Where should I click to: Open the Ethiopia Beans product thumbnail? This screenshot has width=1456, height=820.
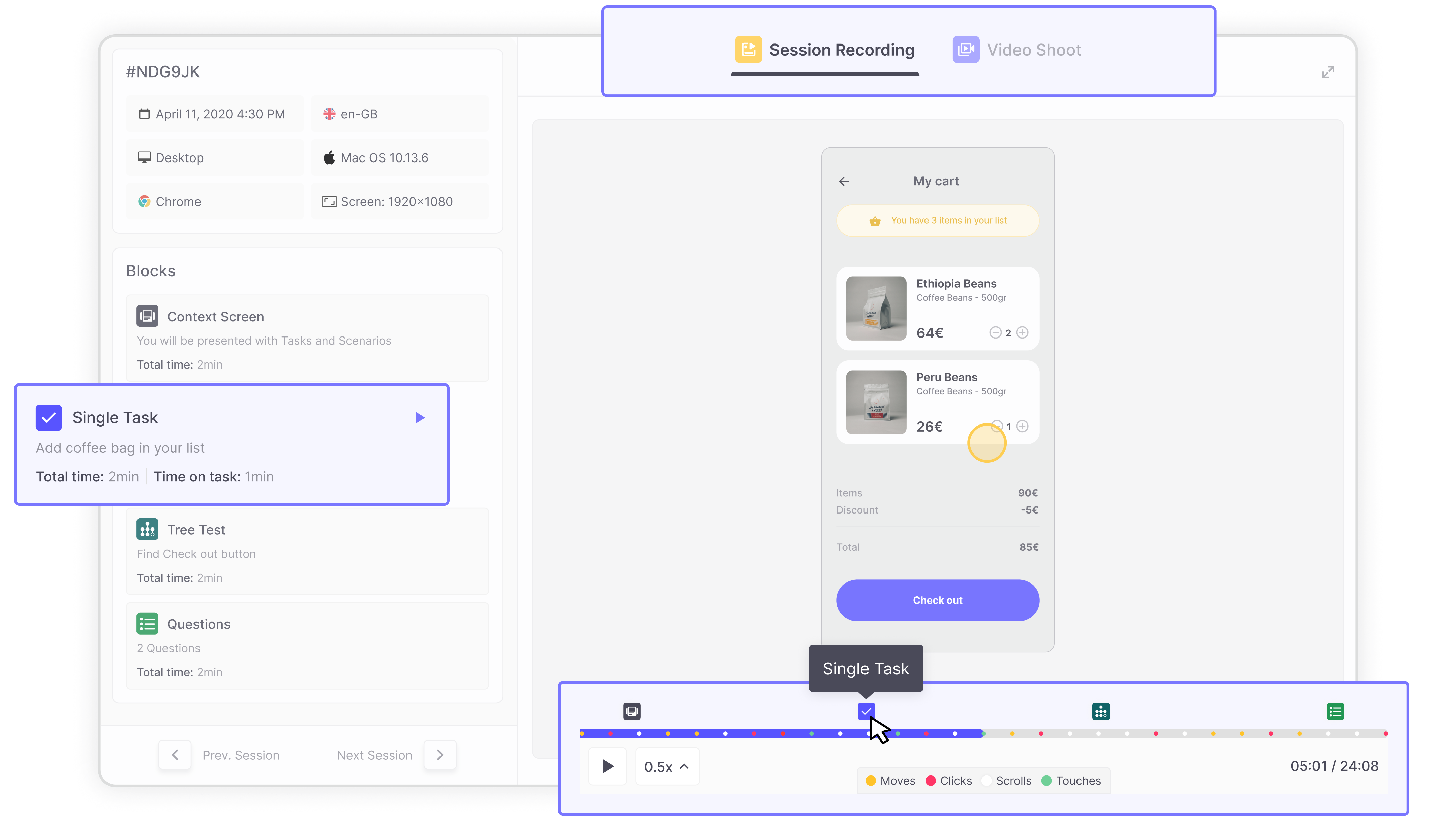click(876, 308)
